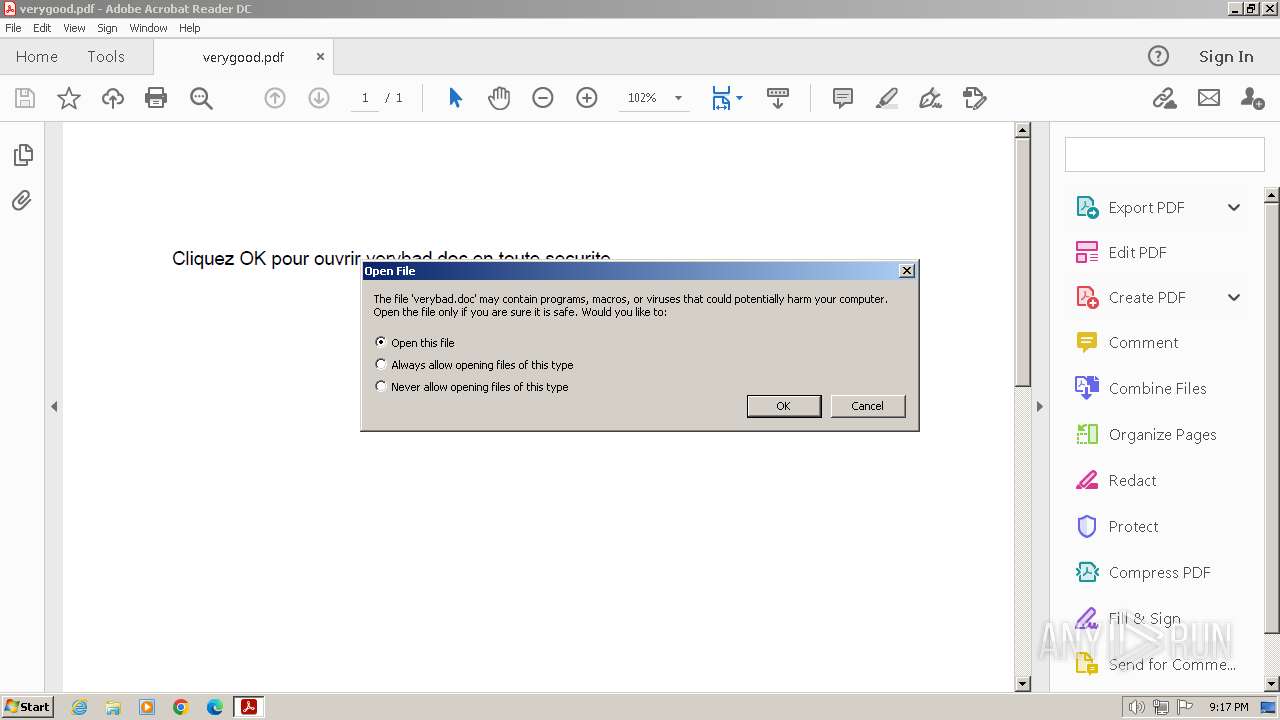Open the Find text magnifier
Screen dimensions: 1280x720
click(x=201, y=98)
